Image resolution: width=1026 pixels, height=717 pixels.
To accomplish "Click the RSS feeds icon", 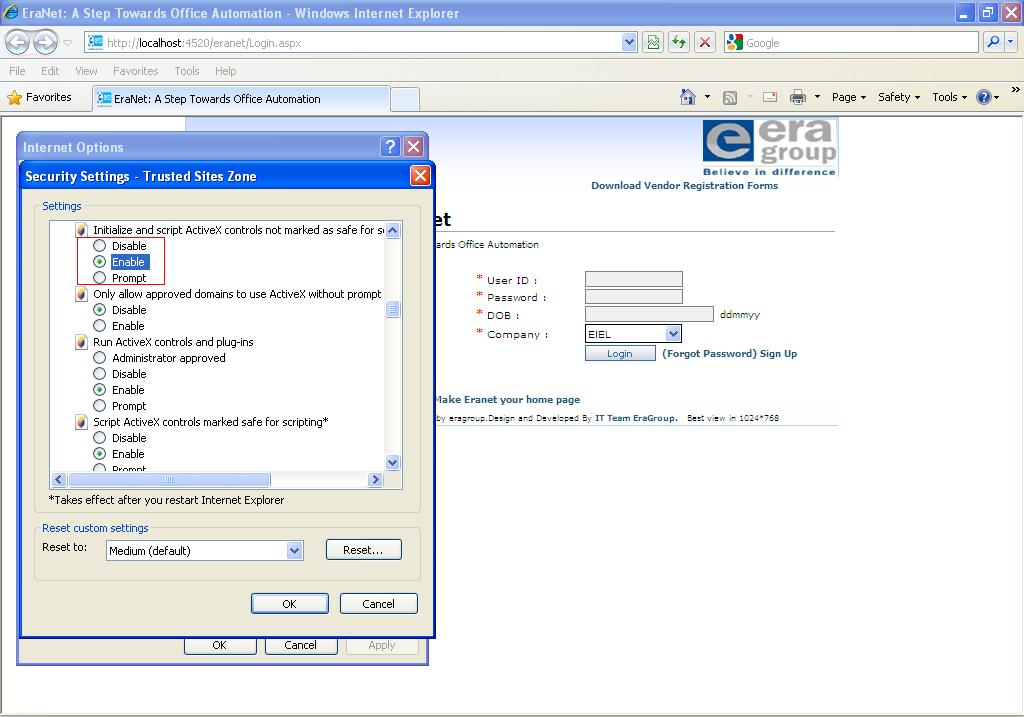I will (x=730, y=97).
